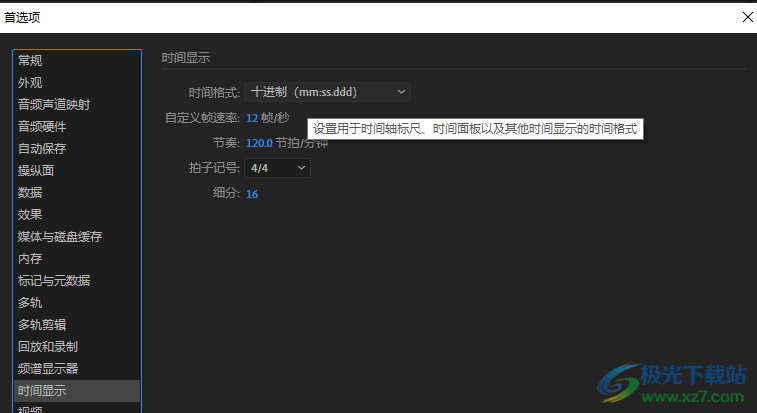
Task: Select 数据 in the sidebar
Action: [x=30, y=193]
